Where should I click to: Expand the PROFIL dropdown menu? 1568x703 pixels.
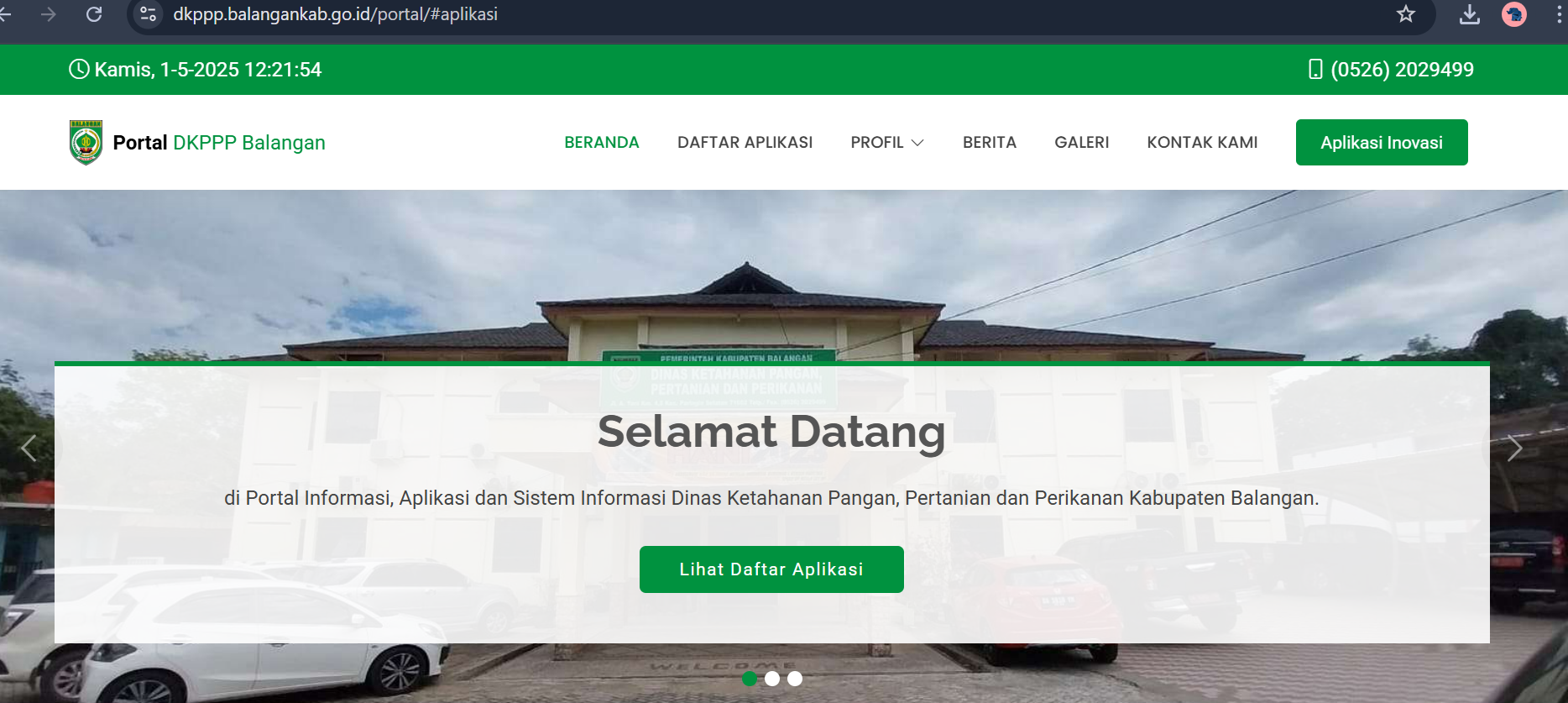[x=887, y=143]
